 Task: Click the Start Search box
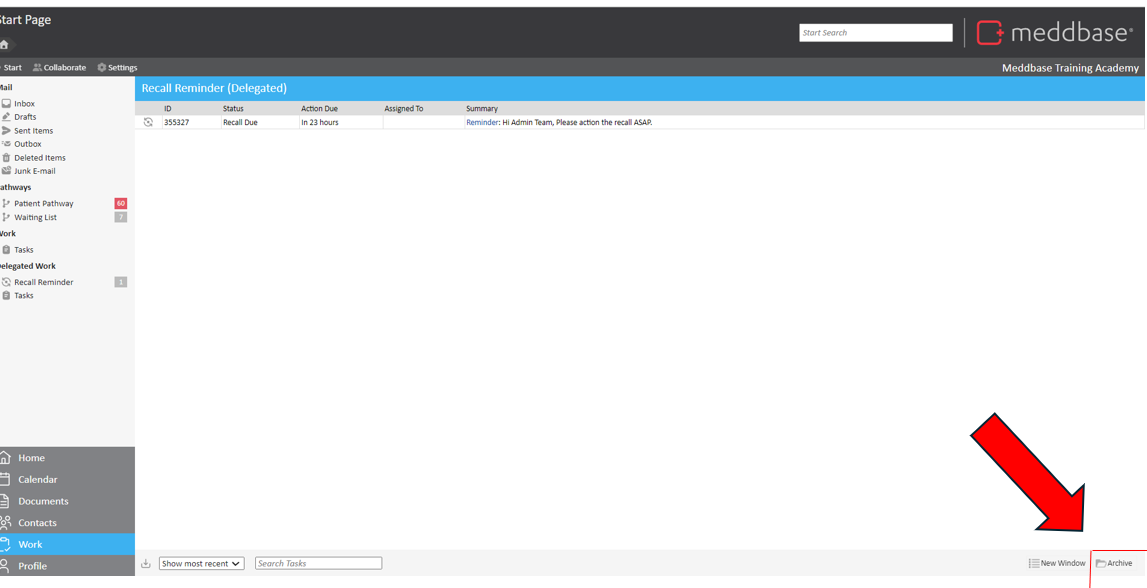875,33
